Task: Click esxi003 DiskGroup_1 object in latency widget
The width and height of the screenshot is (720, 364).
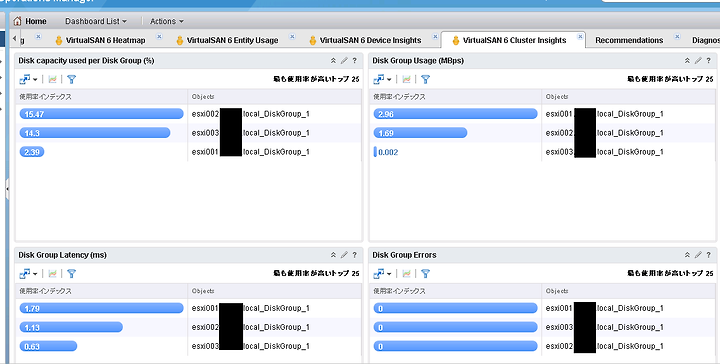Action: click(251, 346)
